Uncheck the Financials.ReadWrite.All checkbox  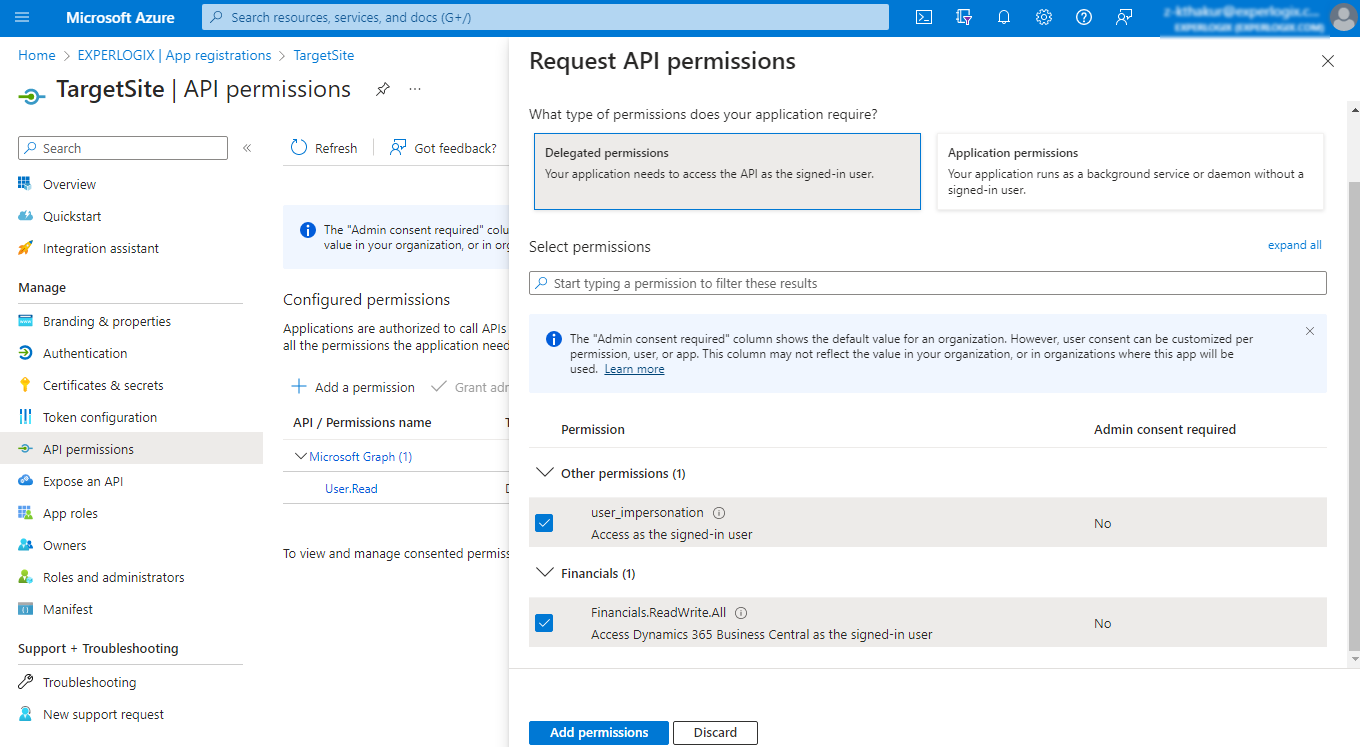click(x=544, y=623)
